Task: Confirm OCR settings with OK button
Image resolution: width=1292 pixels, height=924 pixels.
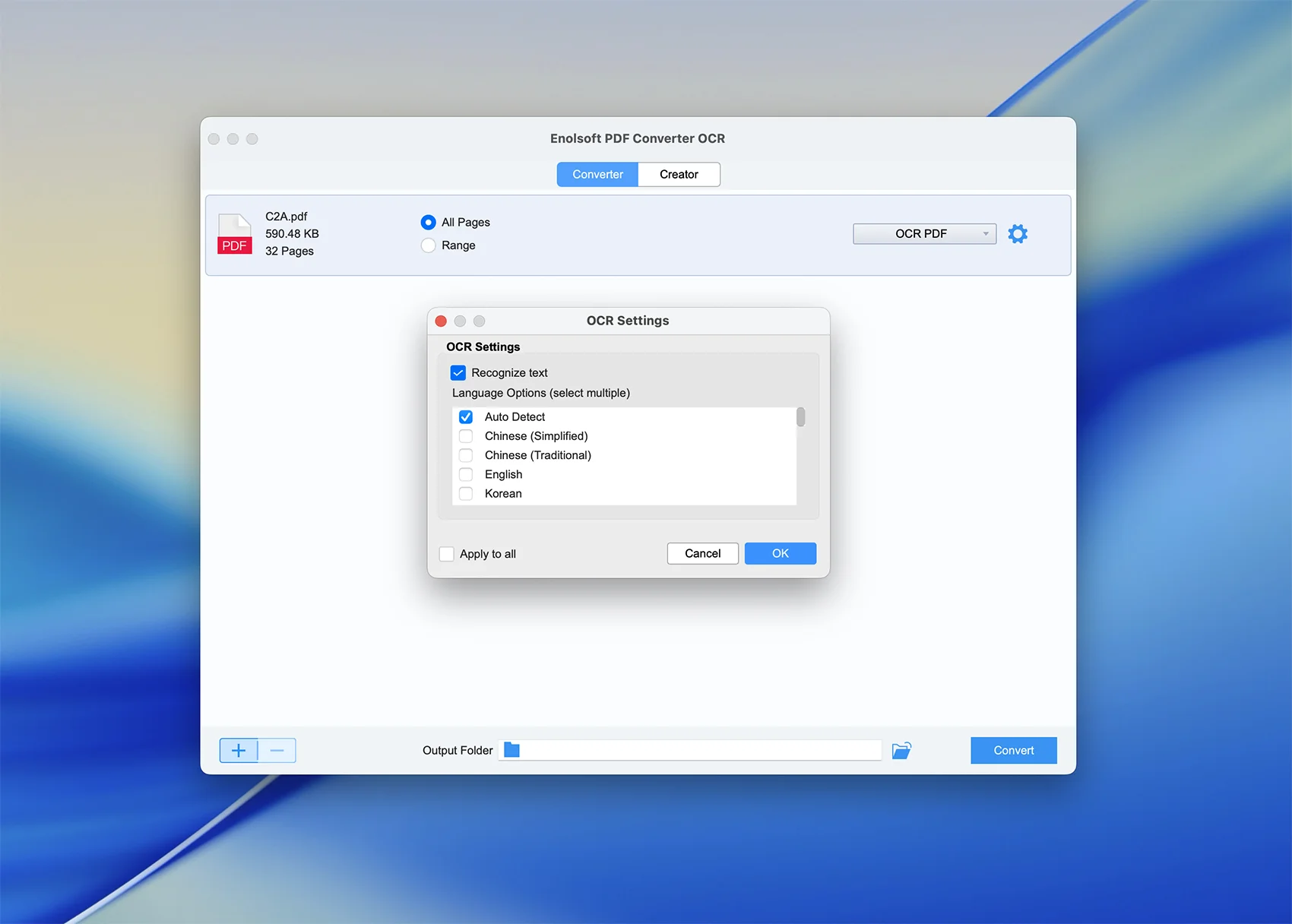Action: tap(780, 554)
